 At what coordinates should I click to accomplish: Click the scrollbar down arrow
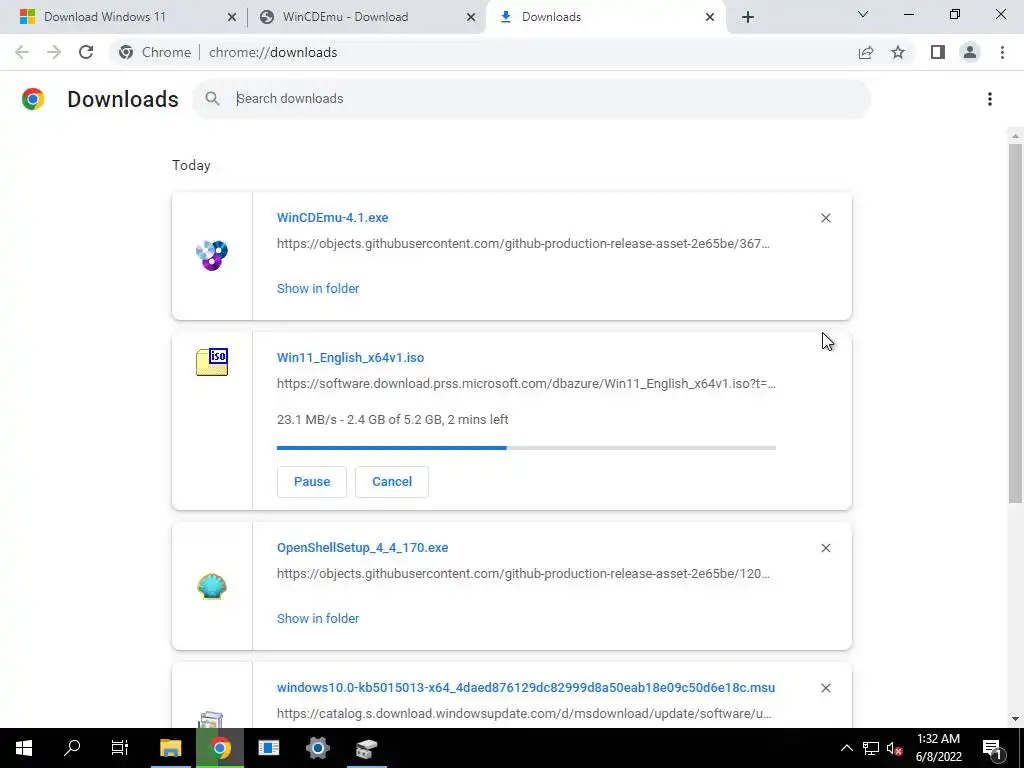[1015, 719]
